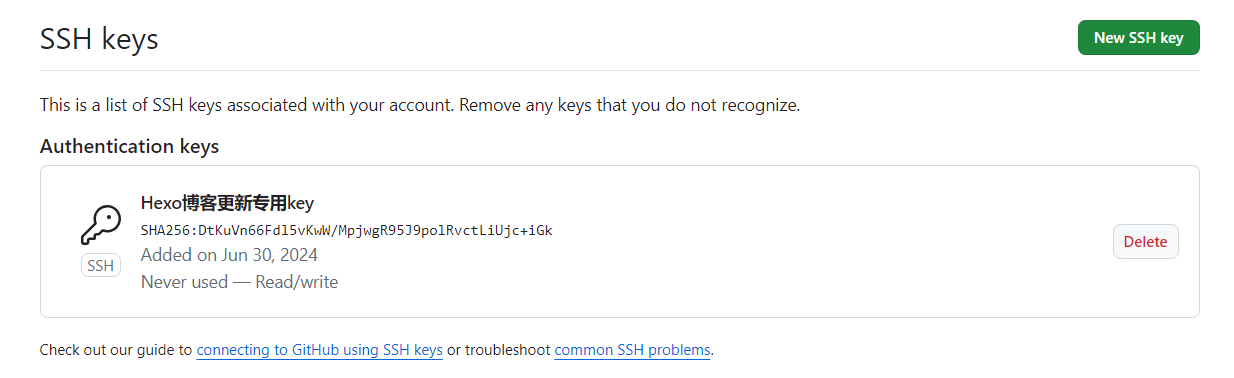Click the SSH badge under the key icon
This screenshot has width=1234, height=378.
pyautogui.click(x=100, y=266)
